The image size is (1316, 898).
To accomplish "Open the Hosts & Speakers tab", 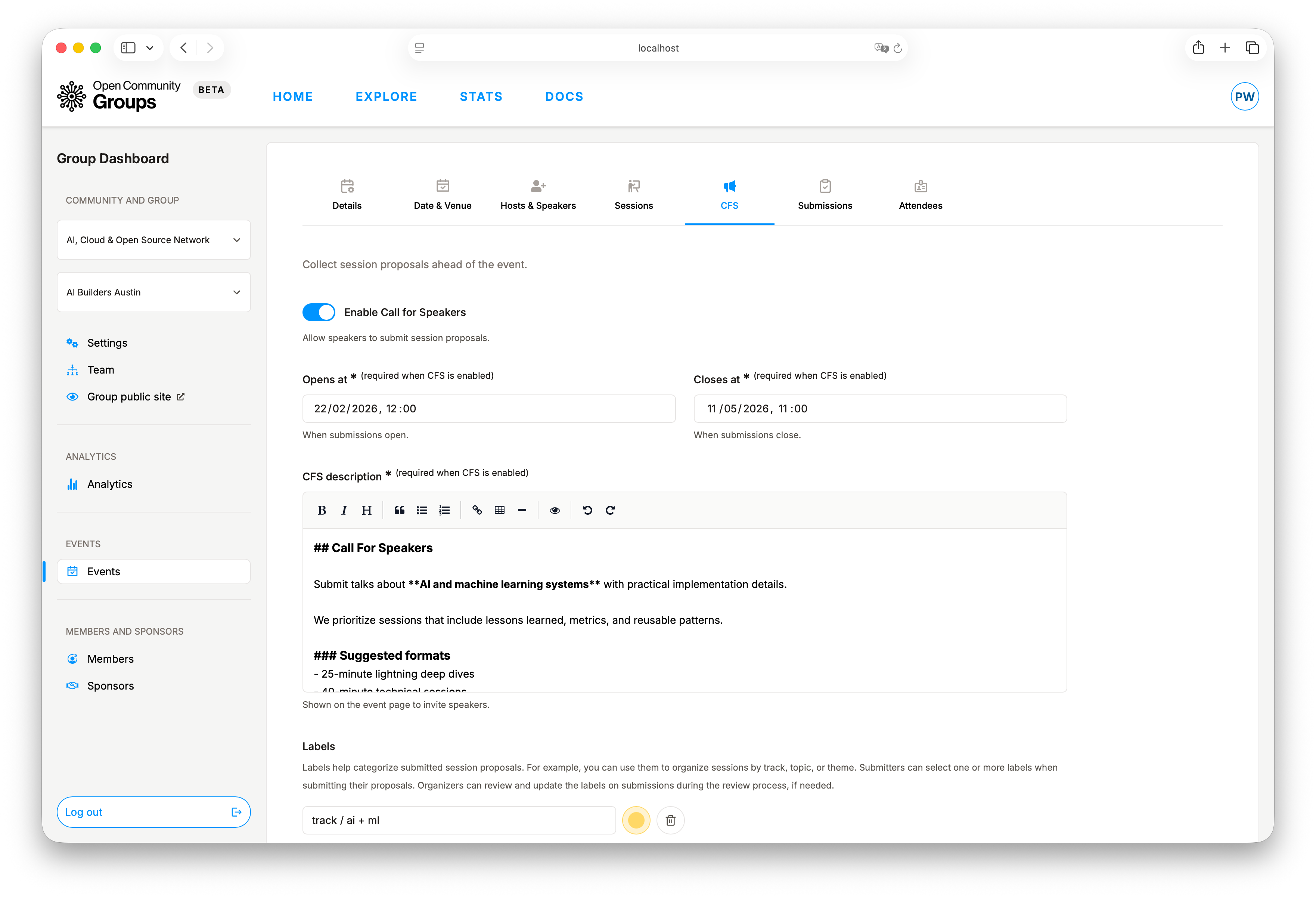I will pyautogui.click(x=538, y=195).
